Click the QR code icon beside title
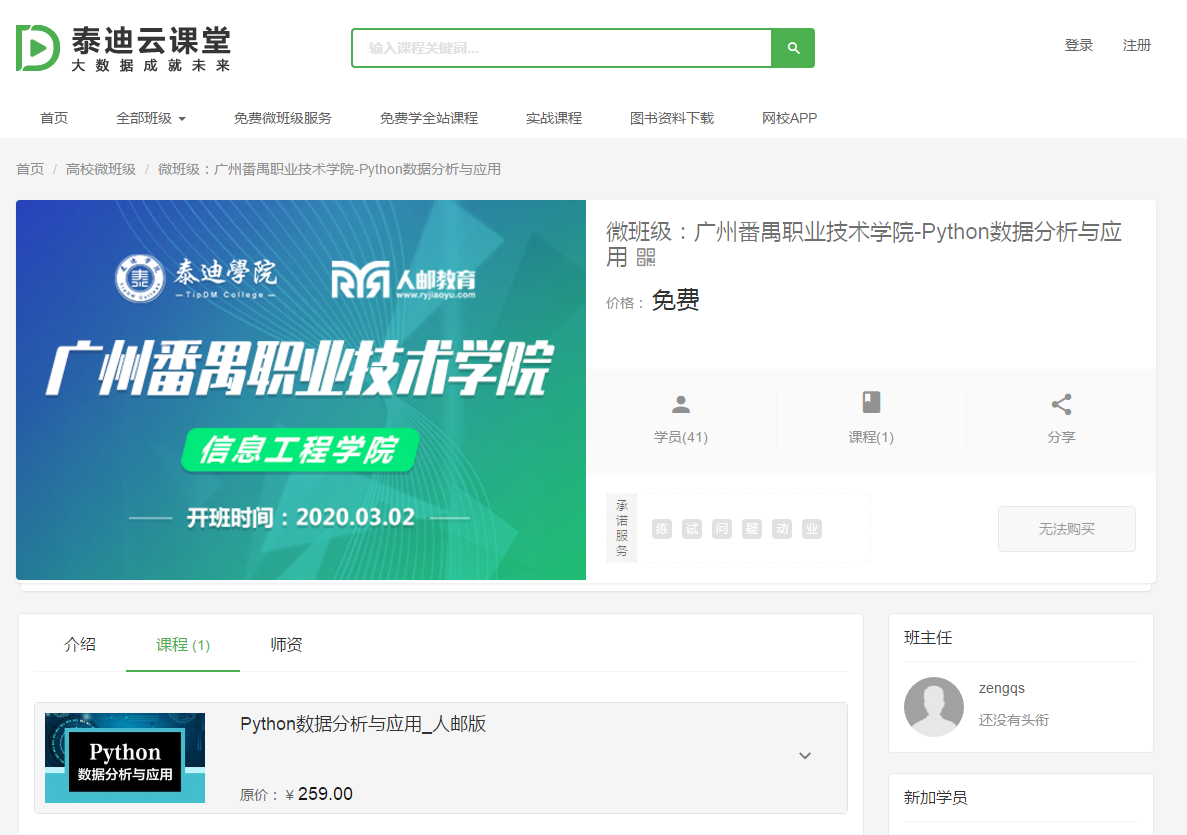Screen dimensions: 1187x835 (646, 258)
